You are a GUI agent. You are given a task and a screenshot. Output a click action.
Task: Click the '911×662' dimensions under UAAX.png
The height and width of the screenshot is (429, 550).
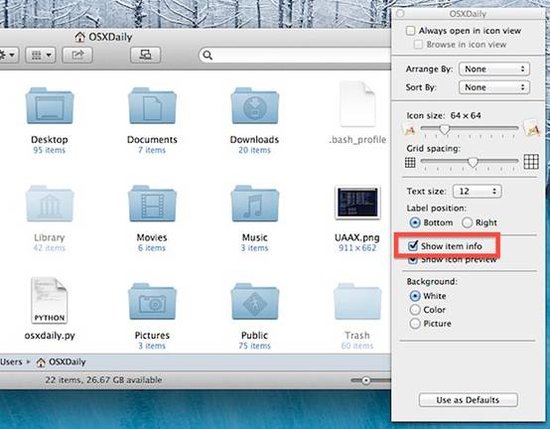coord(357,248)
